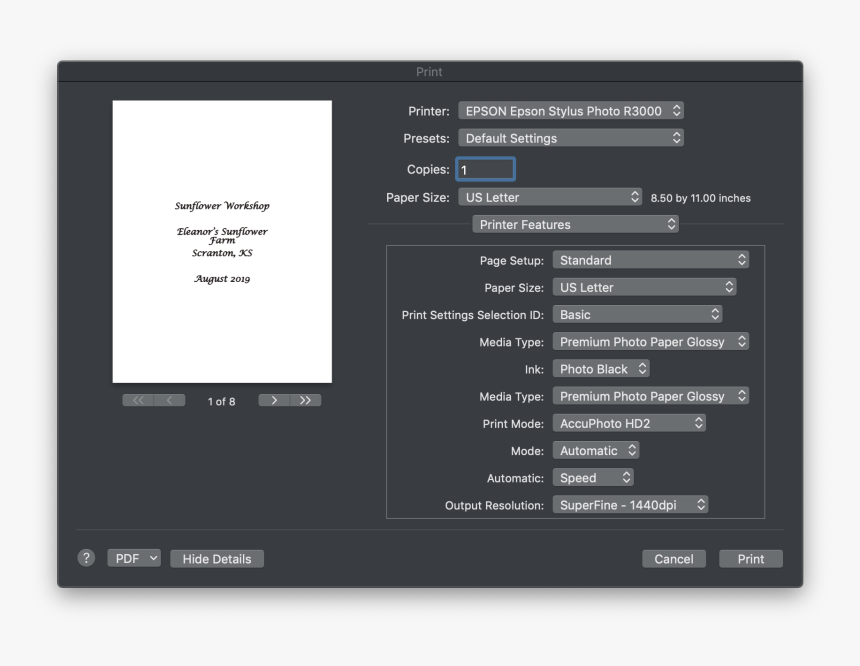Go to previous page in preview

pyautogui.click(x=169, y=401)
